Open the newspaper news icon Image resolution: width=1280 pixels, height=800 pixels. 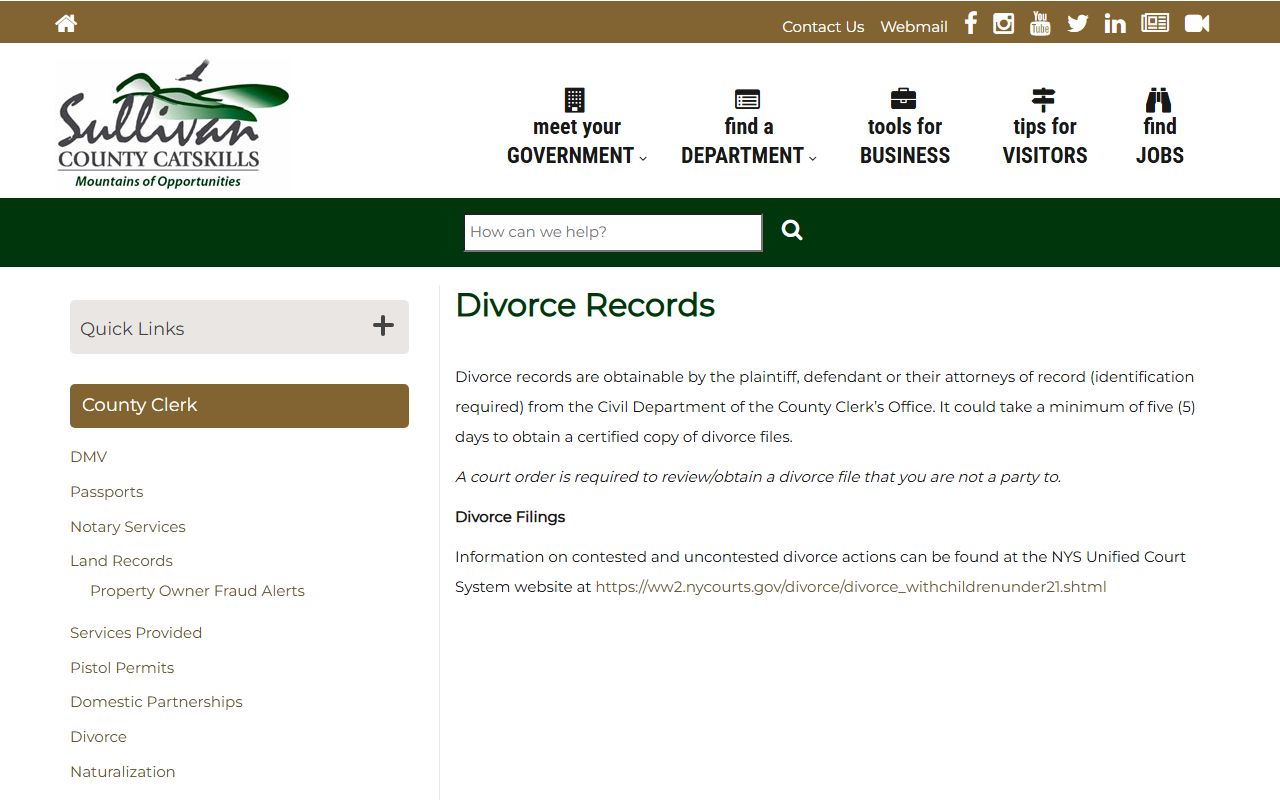tap(1155, 23)
